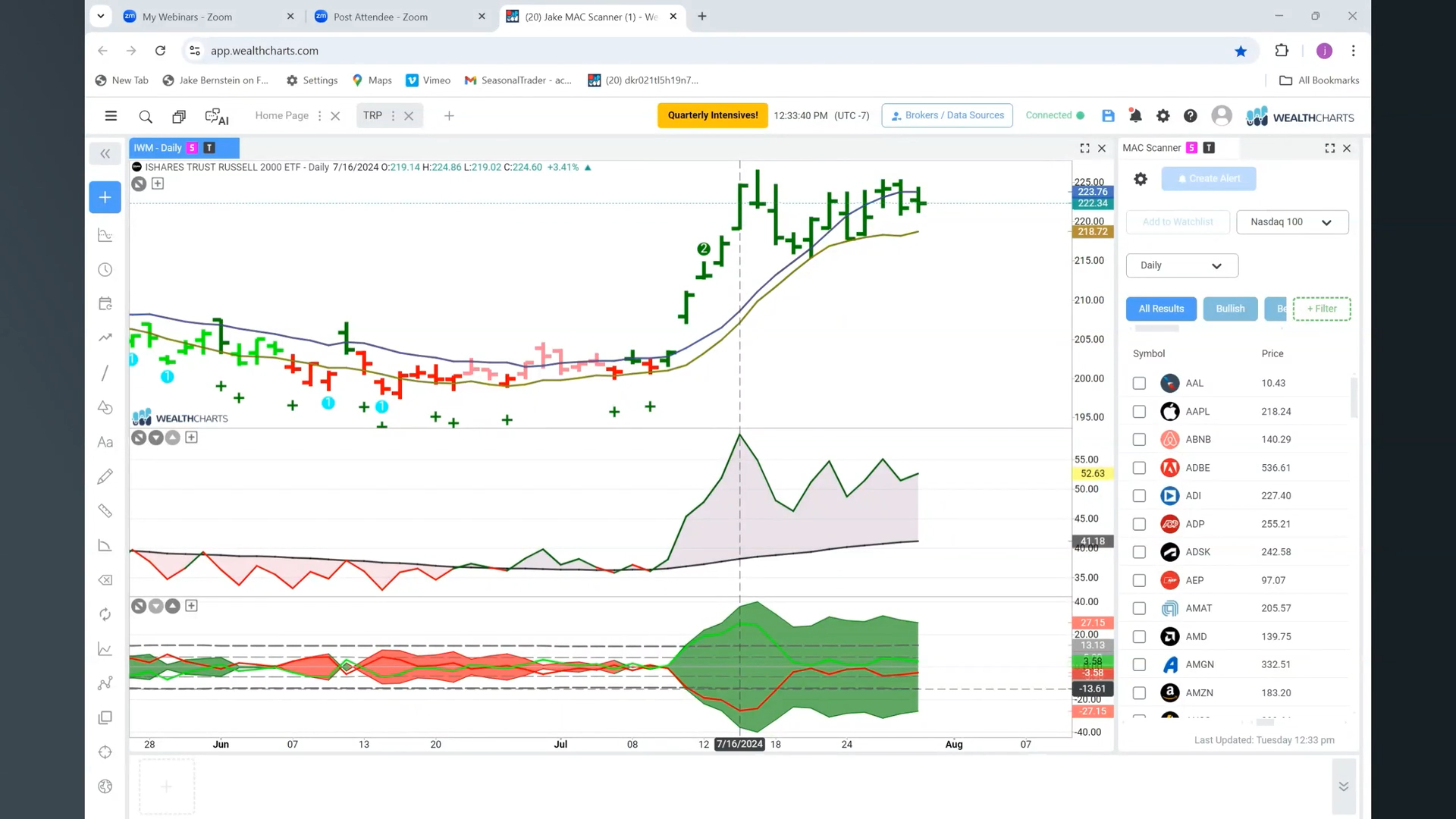Open the Chrome tab search dropdown arrow
The width and height of the screenshot is (1456, 819).
[100, 16]
